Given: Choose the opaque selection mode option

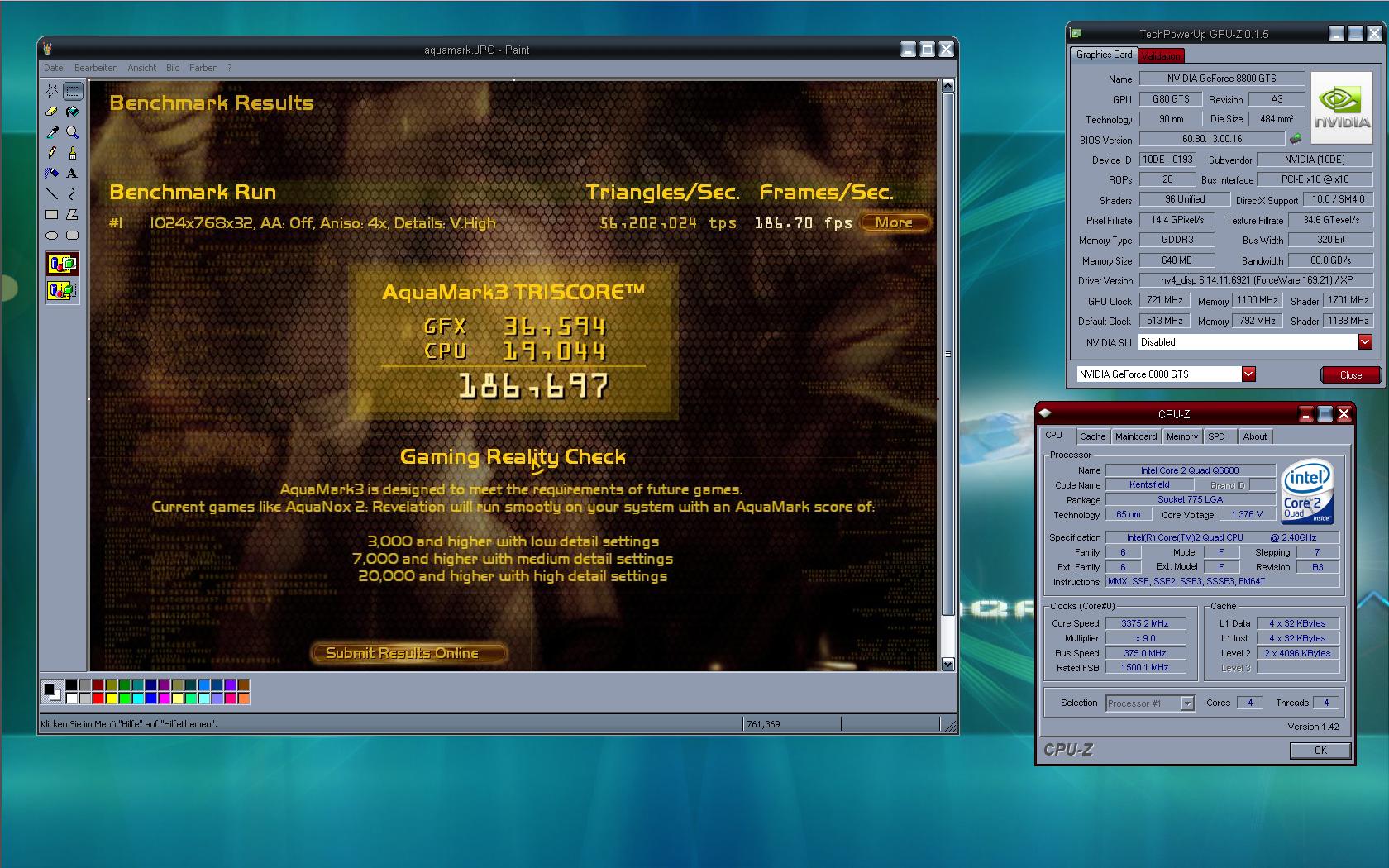Looking at the screenshot, I should click(62, 265).
